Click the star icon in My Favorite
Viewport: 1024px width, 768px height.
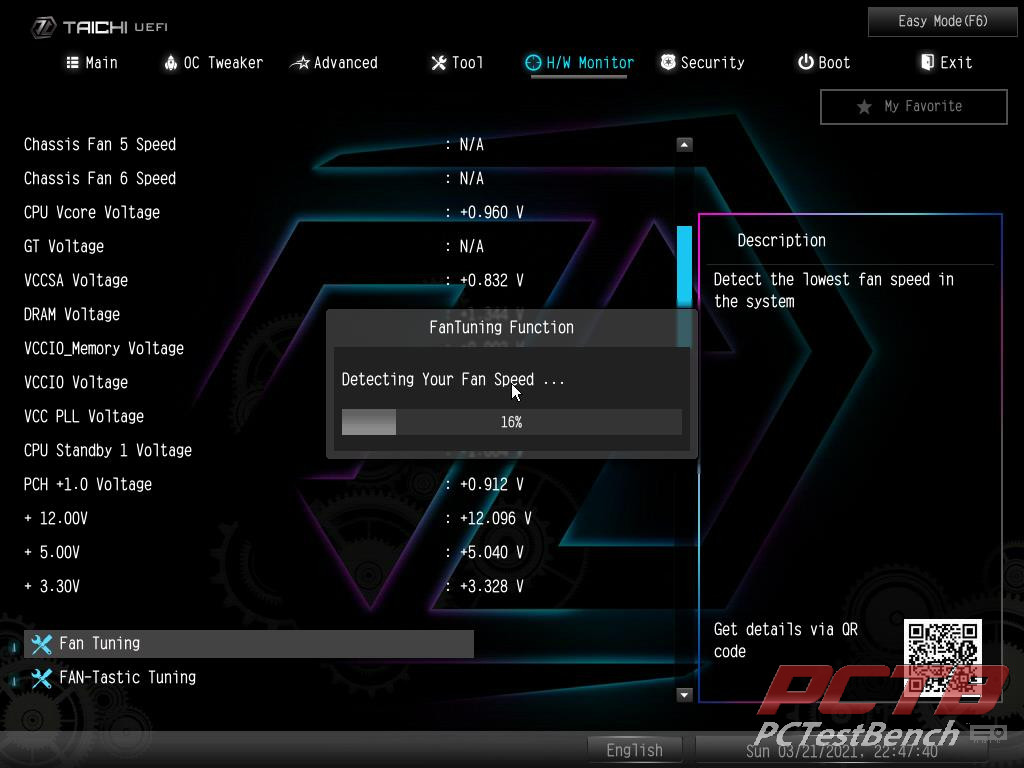(864, 107)
